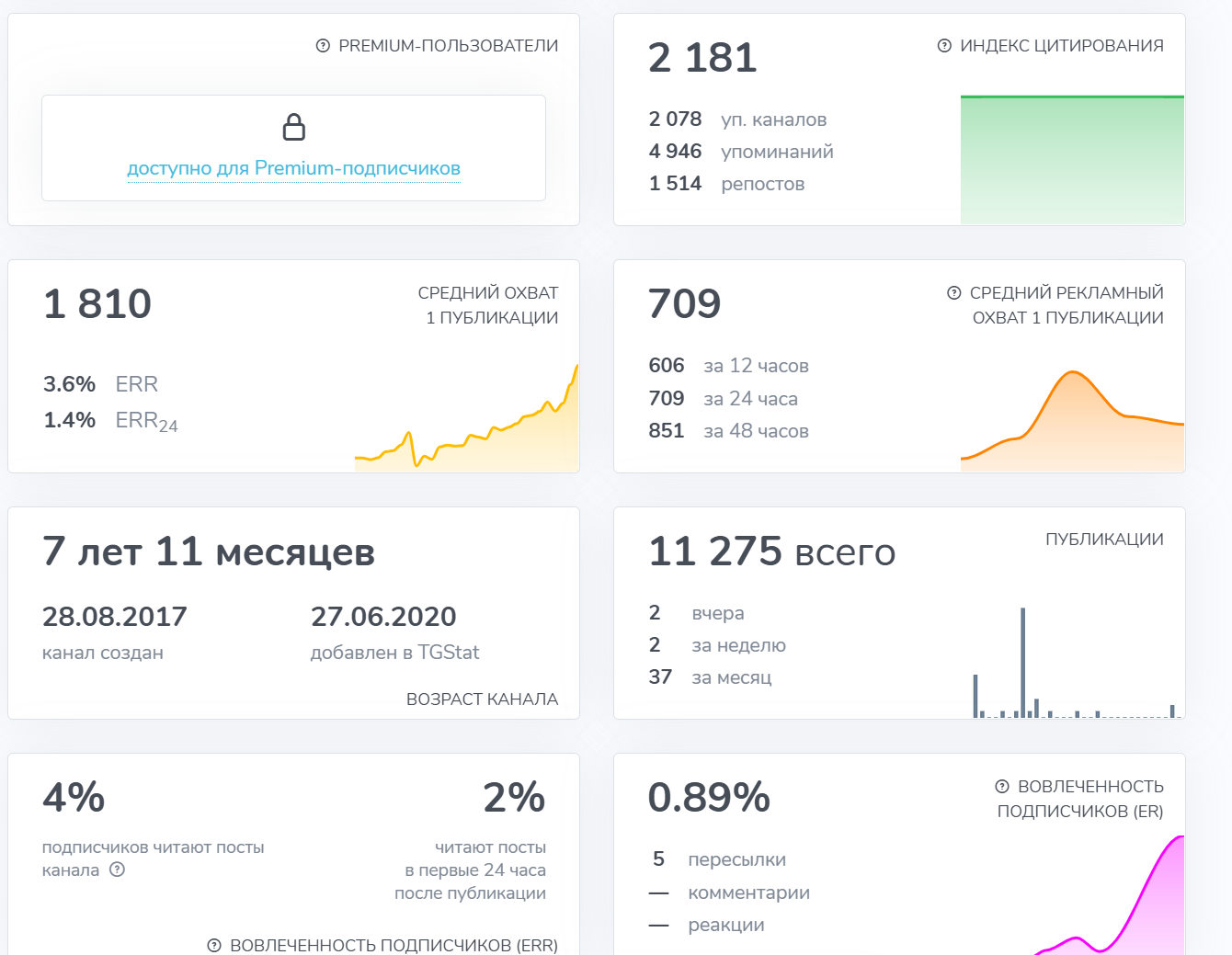Click the 'за месяц' label
The image size is (1232, 955).
732,677
